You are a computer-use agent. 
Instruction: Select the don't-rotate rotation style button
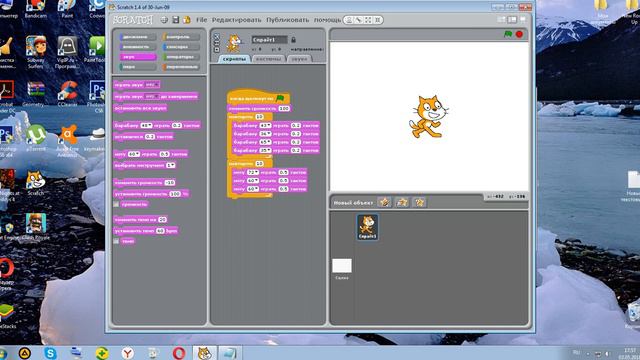click(217, 49)
